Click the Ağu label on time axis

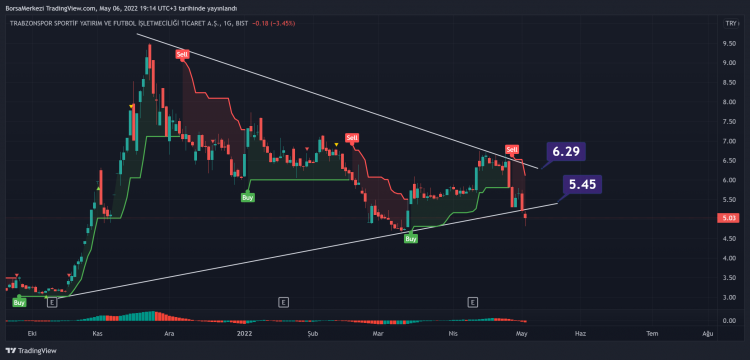tap(709, 333)
